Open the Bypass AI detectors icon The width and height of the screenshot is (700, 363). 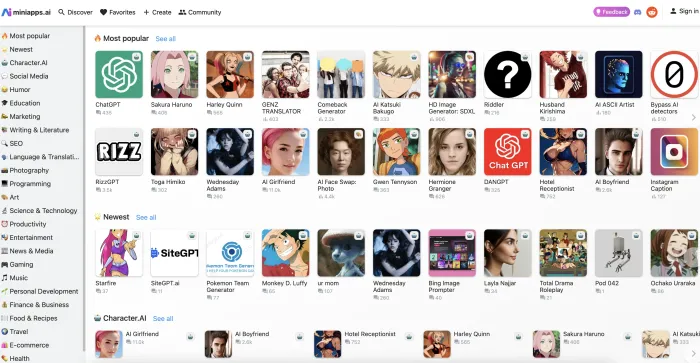(674, 75)
